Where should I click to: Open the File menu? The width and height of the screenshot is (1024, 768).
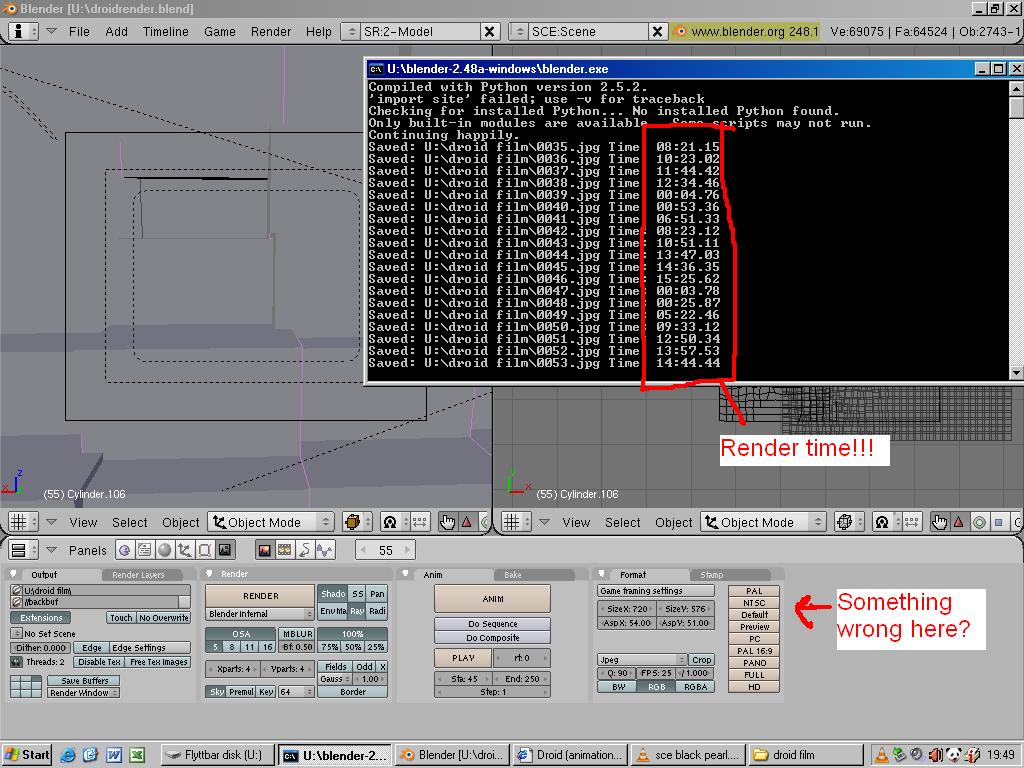(x=79, y=31)
